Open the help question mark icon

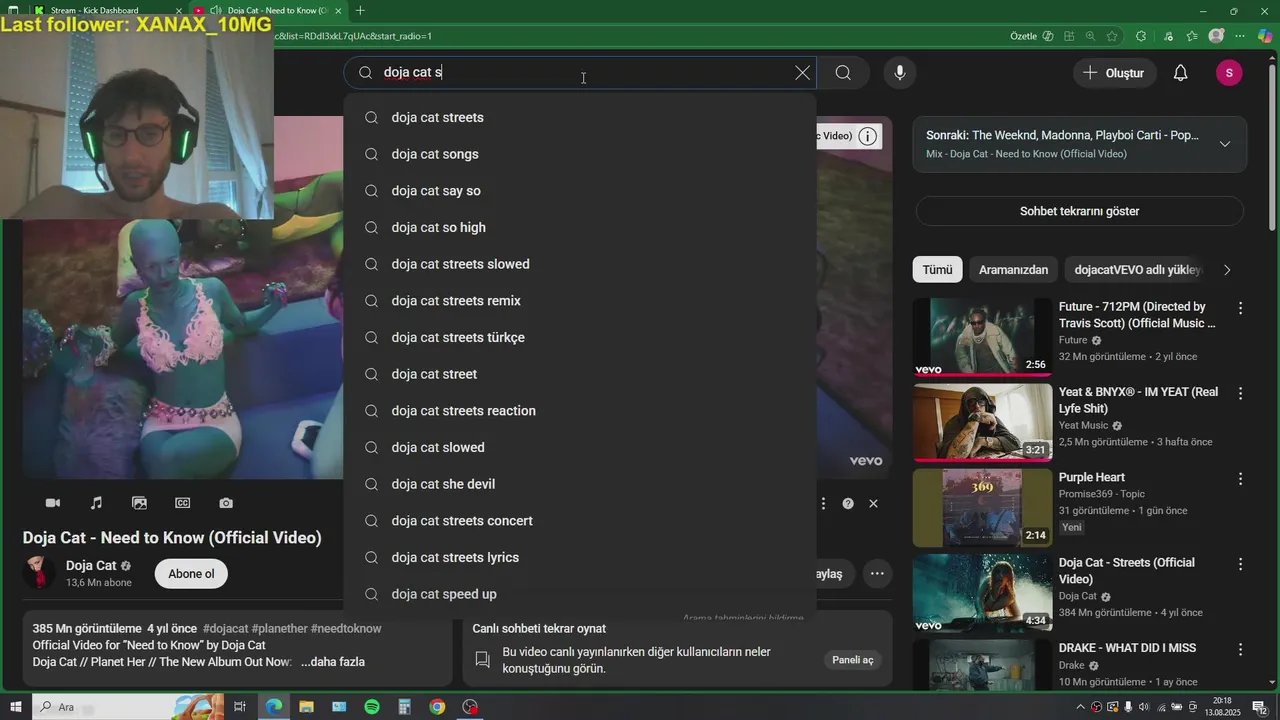pos(848,504)
